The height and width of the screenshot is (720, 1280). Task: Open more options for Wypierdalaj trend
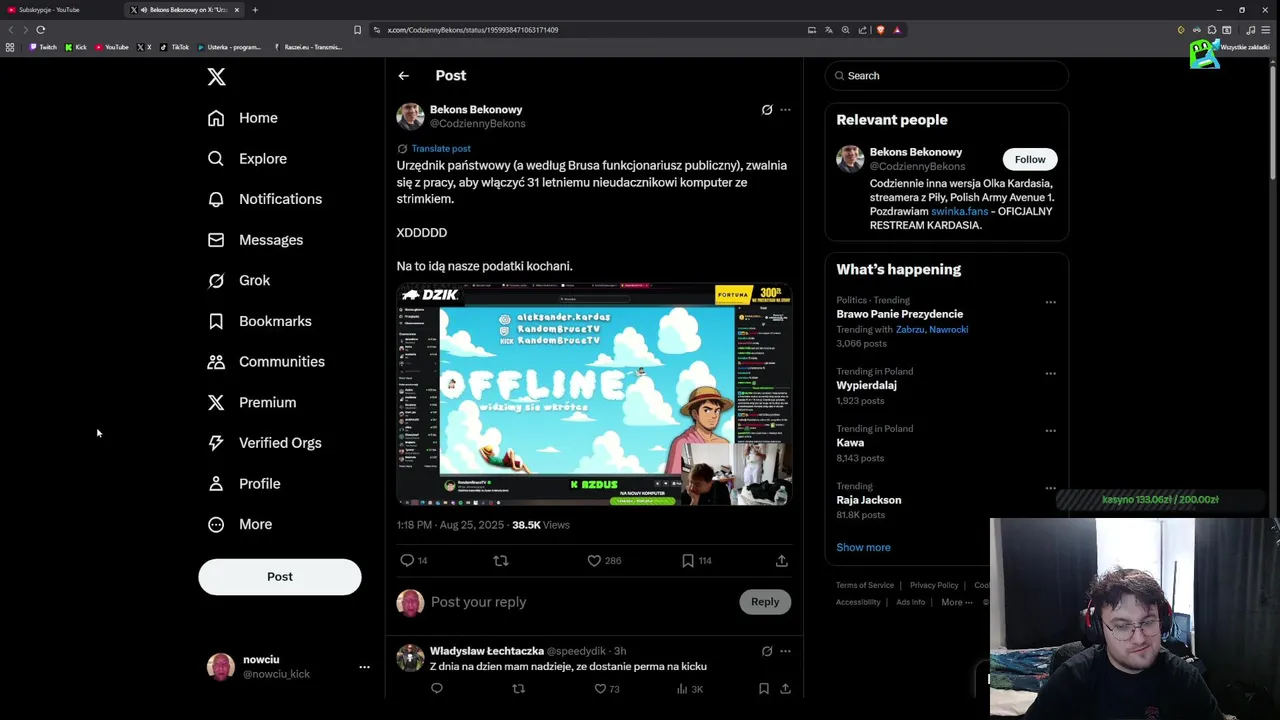pos(1050,374)
